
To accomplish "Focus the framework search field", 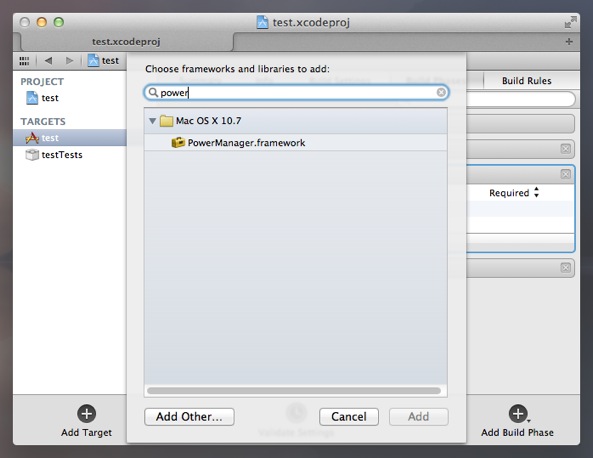I will click(297, 92).
